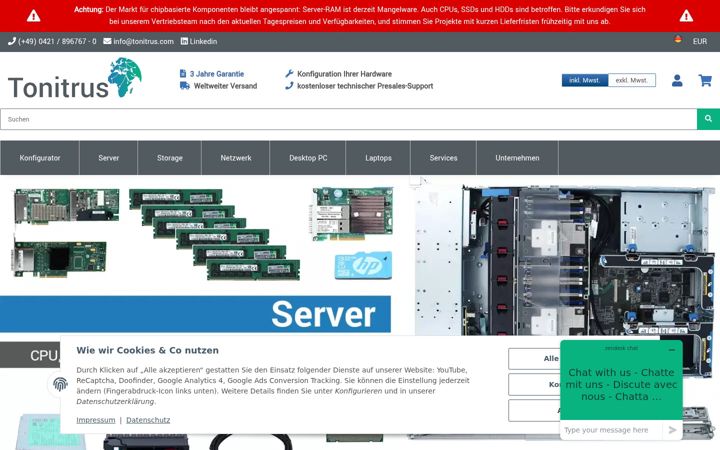Click the 3 Jahre Garantie link
This screenshot has height=450, width=720.
click(x=212, y=73)
